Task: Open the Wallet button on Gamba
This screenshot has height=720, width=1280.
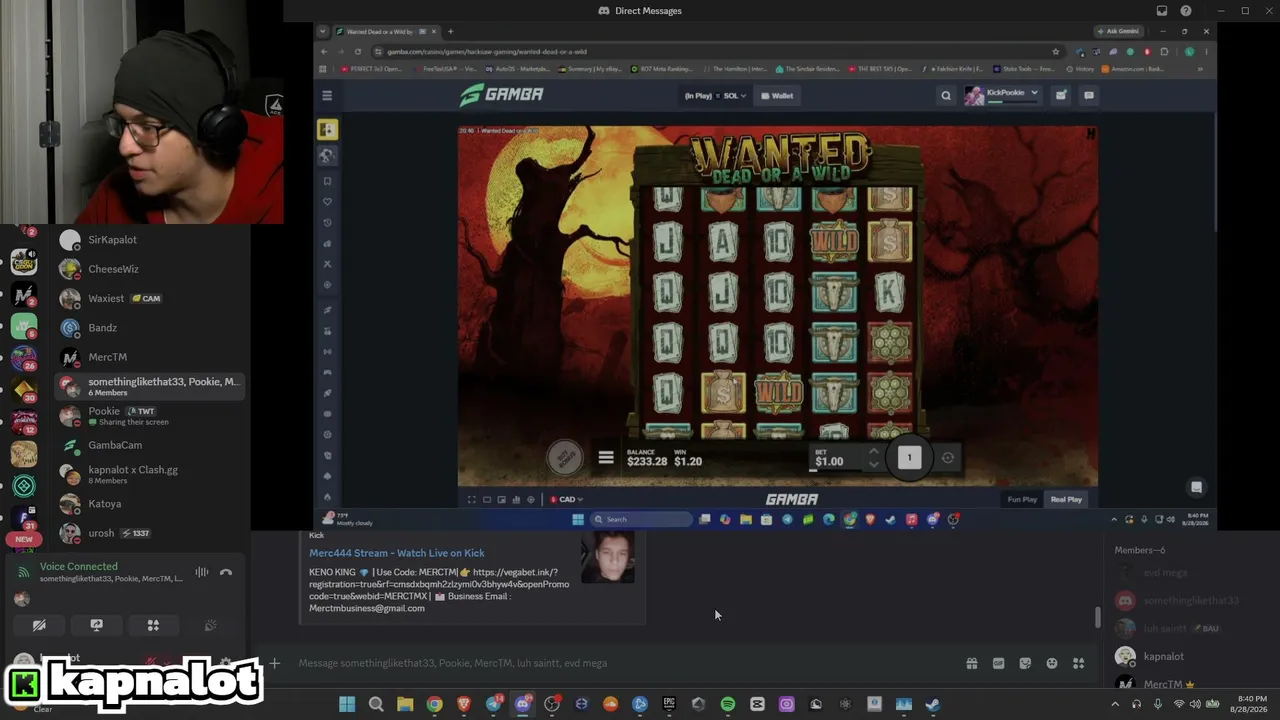Action: point(777,96)
